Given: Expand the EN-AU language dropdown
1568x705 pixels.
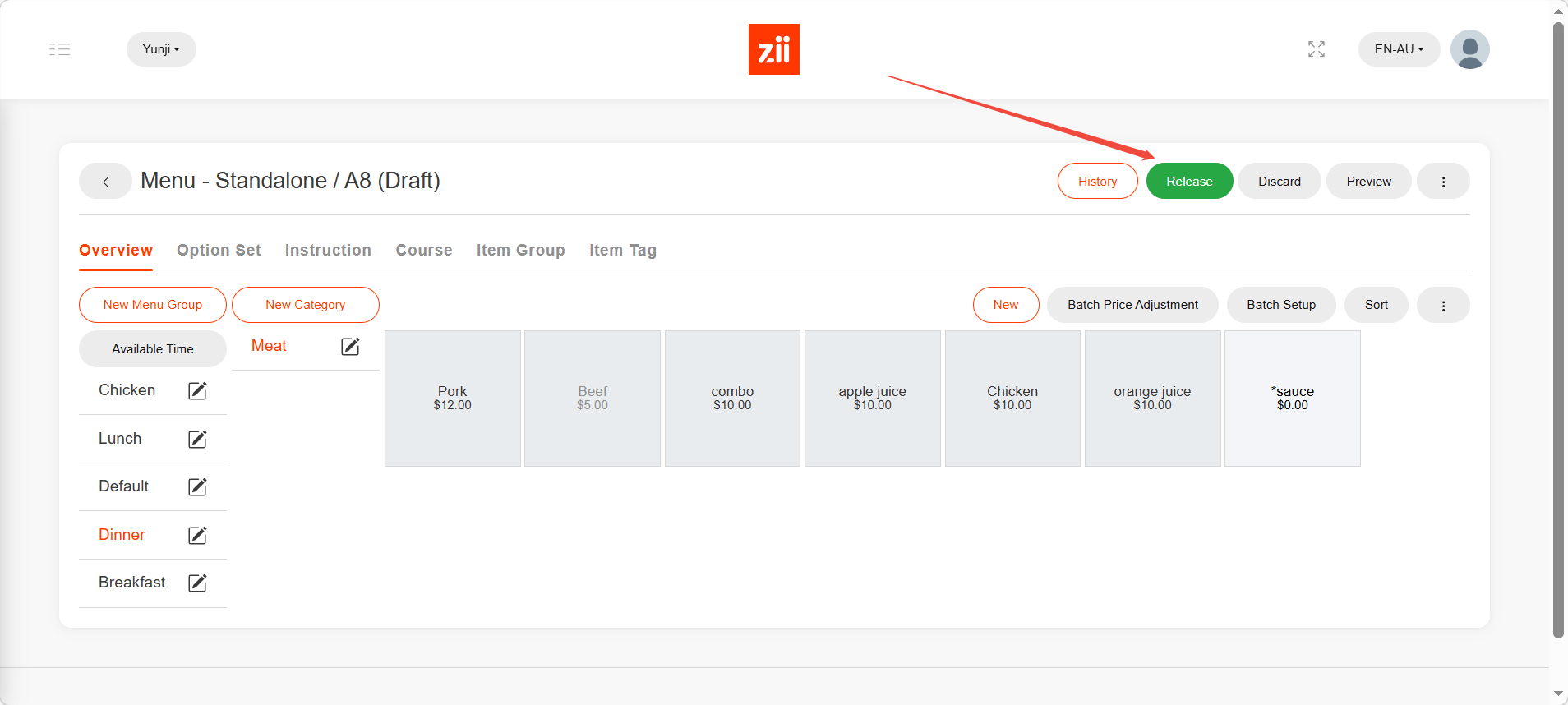Looking at the screenshot, I should tap(1398, 49).
